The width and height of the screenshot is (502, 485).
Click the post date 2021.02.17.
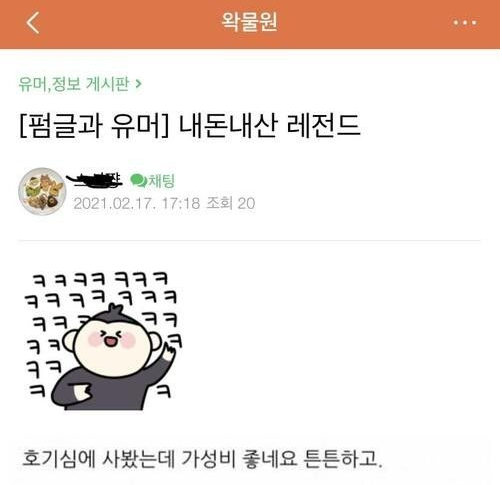click(113, 204)
